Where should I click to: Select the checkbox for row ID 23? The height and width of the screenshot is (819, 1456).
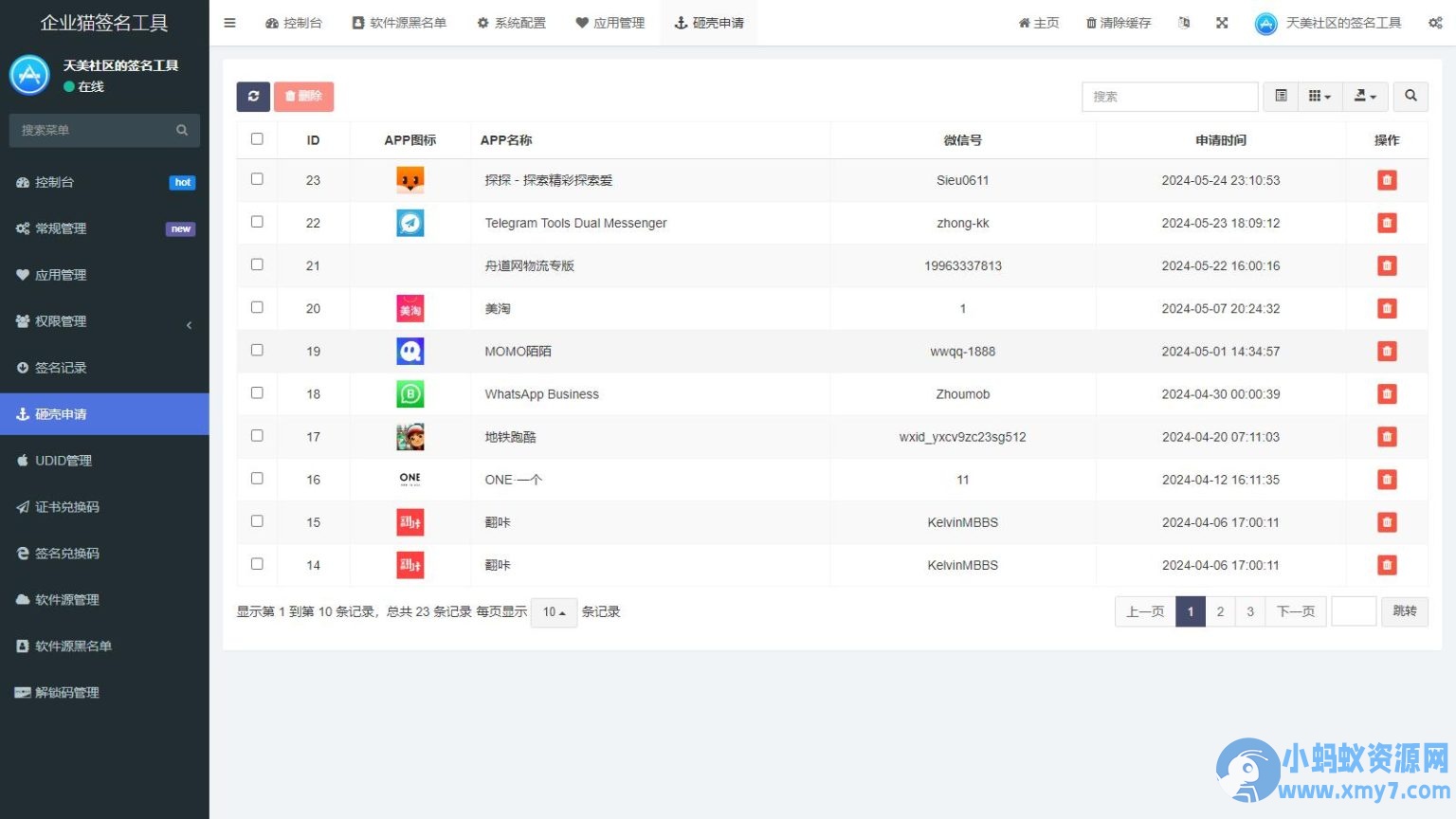(257, 178)
